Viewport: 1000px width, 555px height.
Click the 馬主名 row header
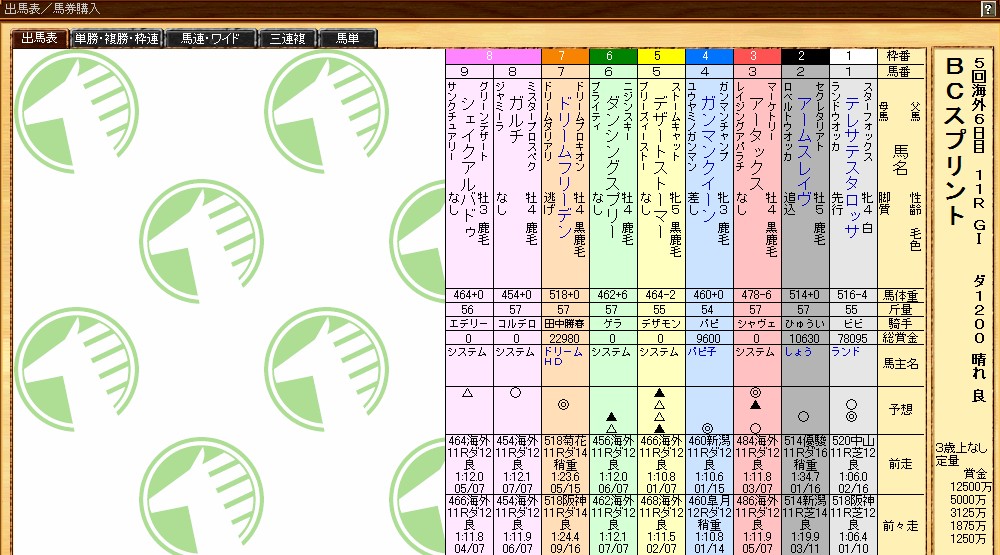click(901, 364)
